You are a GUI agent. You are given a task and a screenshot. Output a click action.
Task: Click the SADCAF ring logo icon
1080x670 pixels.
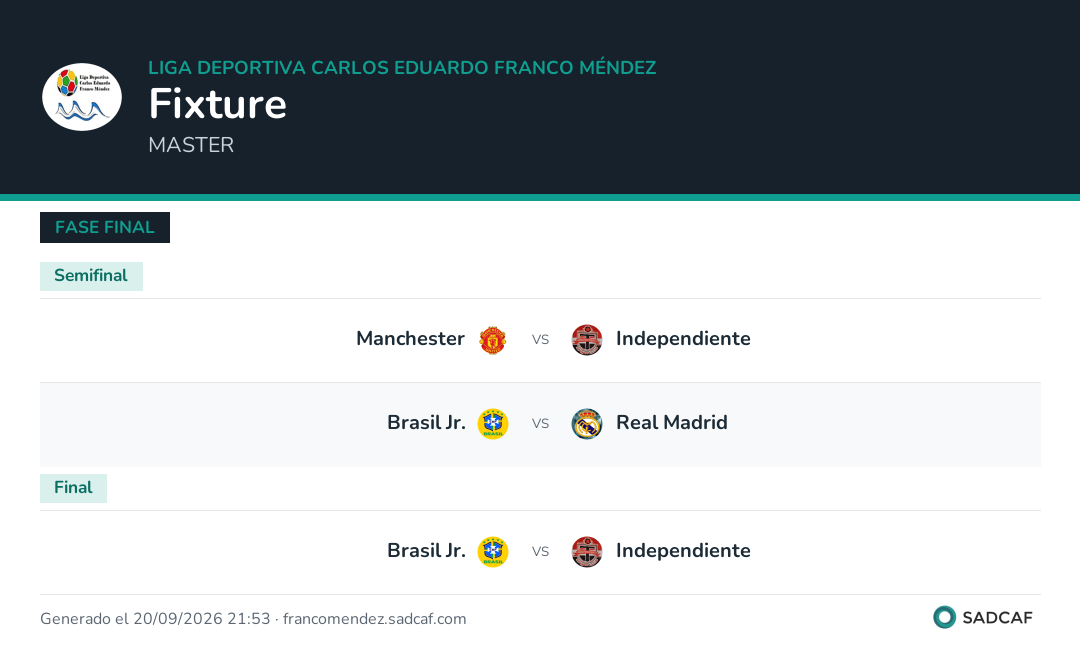pos(944,617)
